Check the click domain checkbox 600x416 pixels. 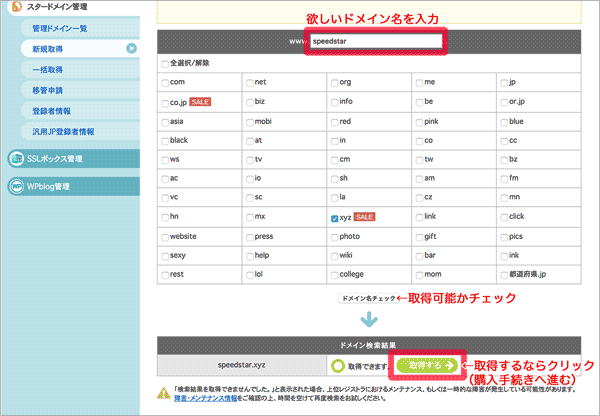pyautogui.click(x=504, y=217)
